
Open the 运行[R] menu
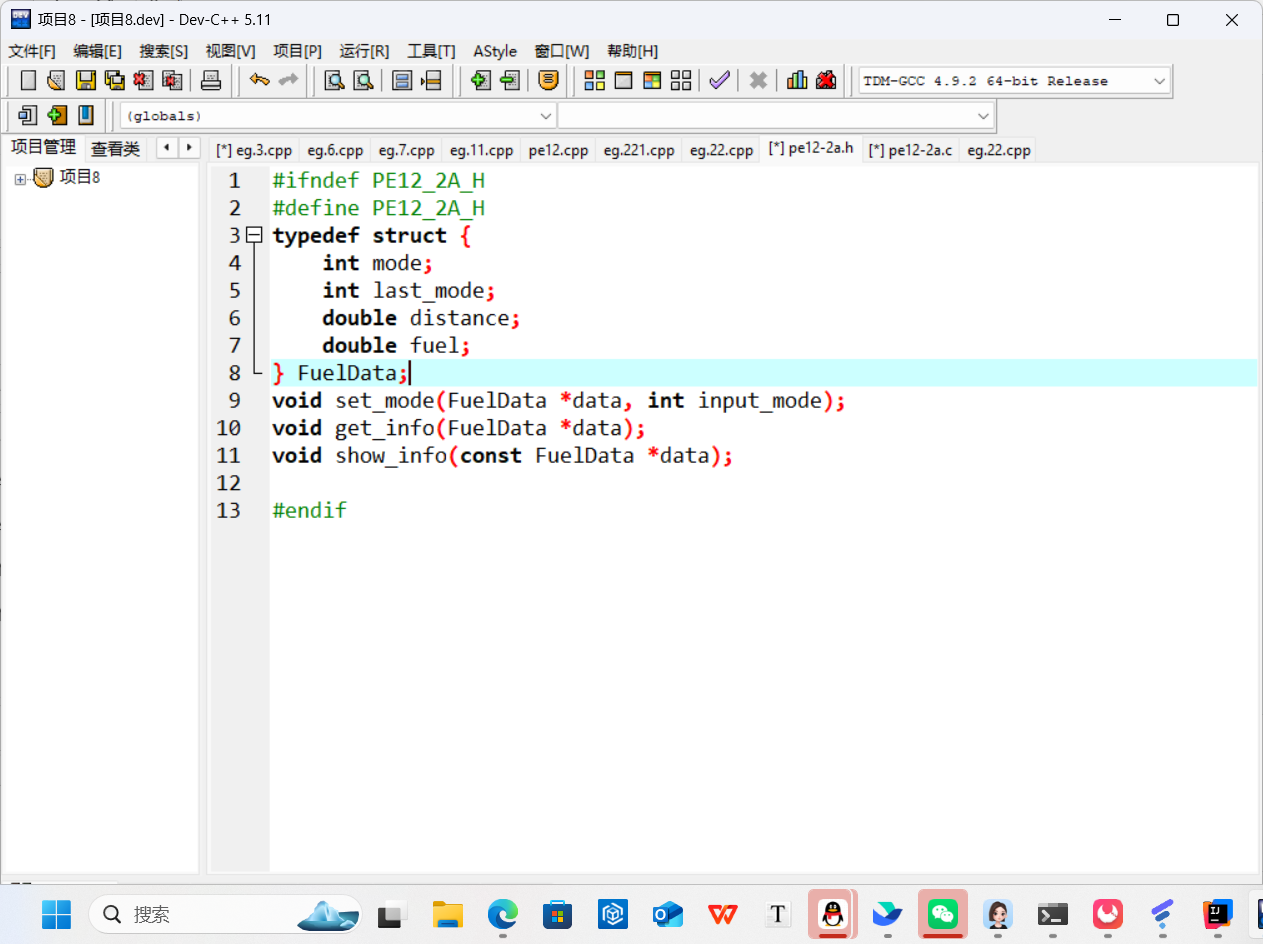tap(364, 51)
